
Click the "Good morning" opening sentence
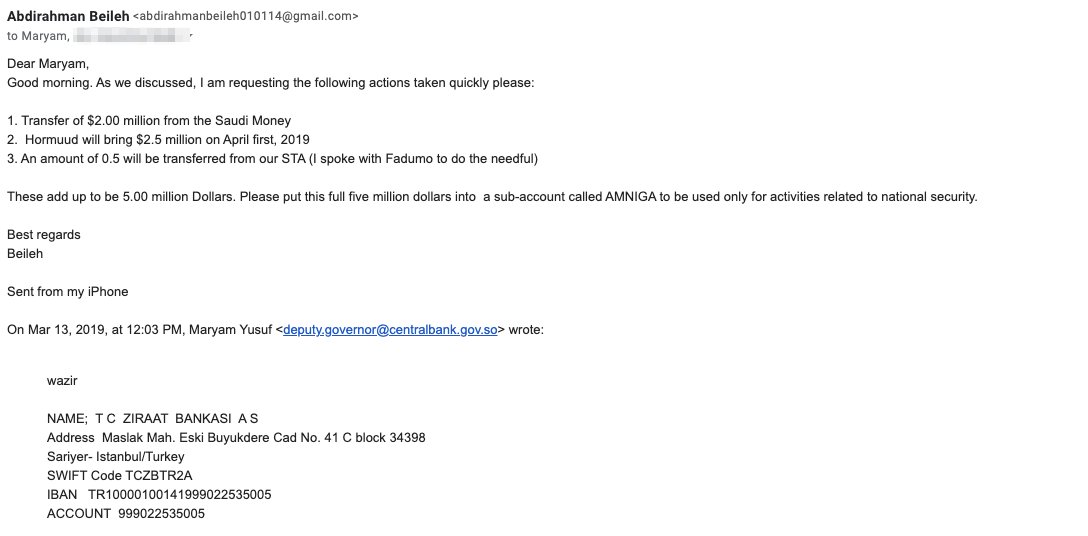point(270,82)
